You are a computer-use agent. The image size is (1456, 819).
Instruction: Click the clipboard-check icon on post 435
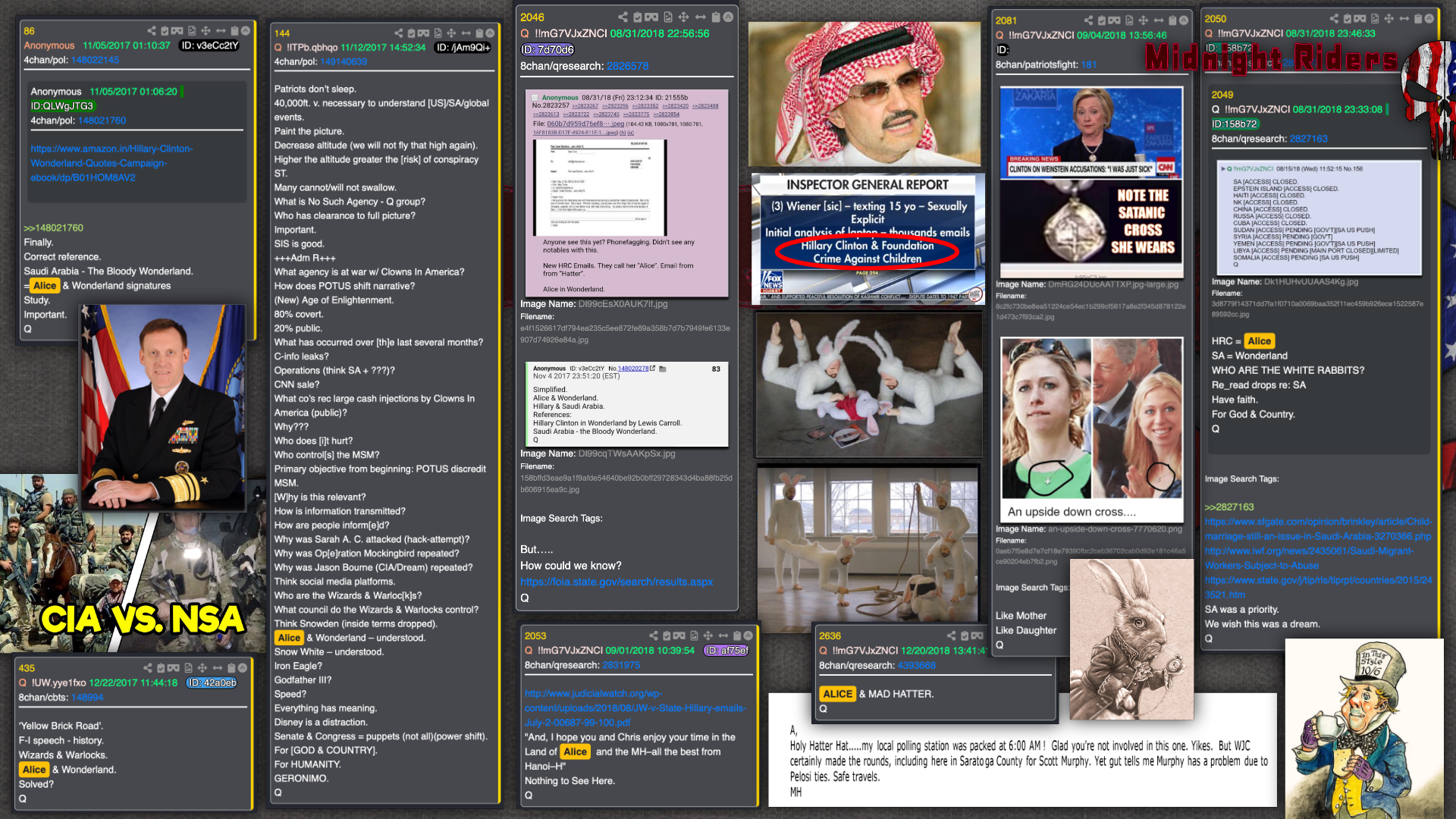pyautogui.click(x=161, y=668)
